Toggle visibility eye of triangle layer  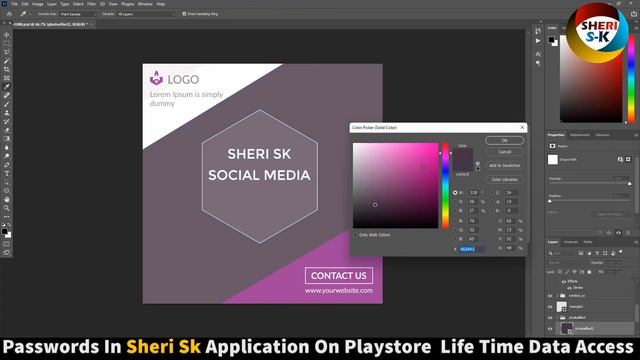click(550, 307)
